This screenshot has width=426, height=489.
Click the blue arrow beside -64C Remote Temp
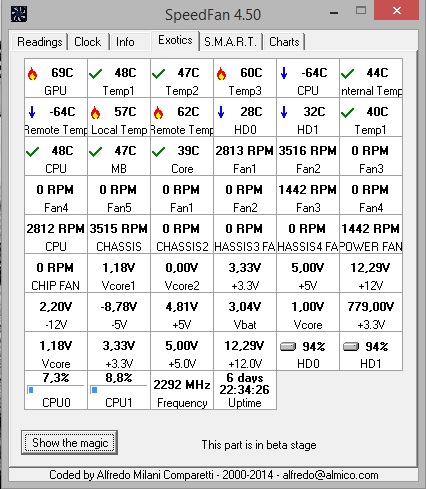[x=32, y=112]
